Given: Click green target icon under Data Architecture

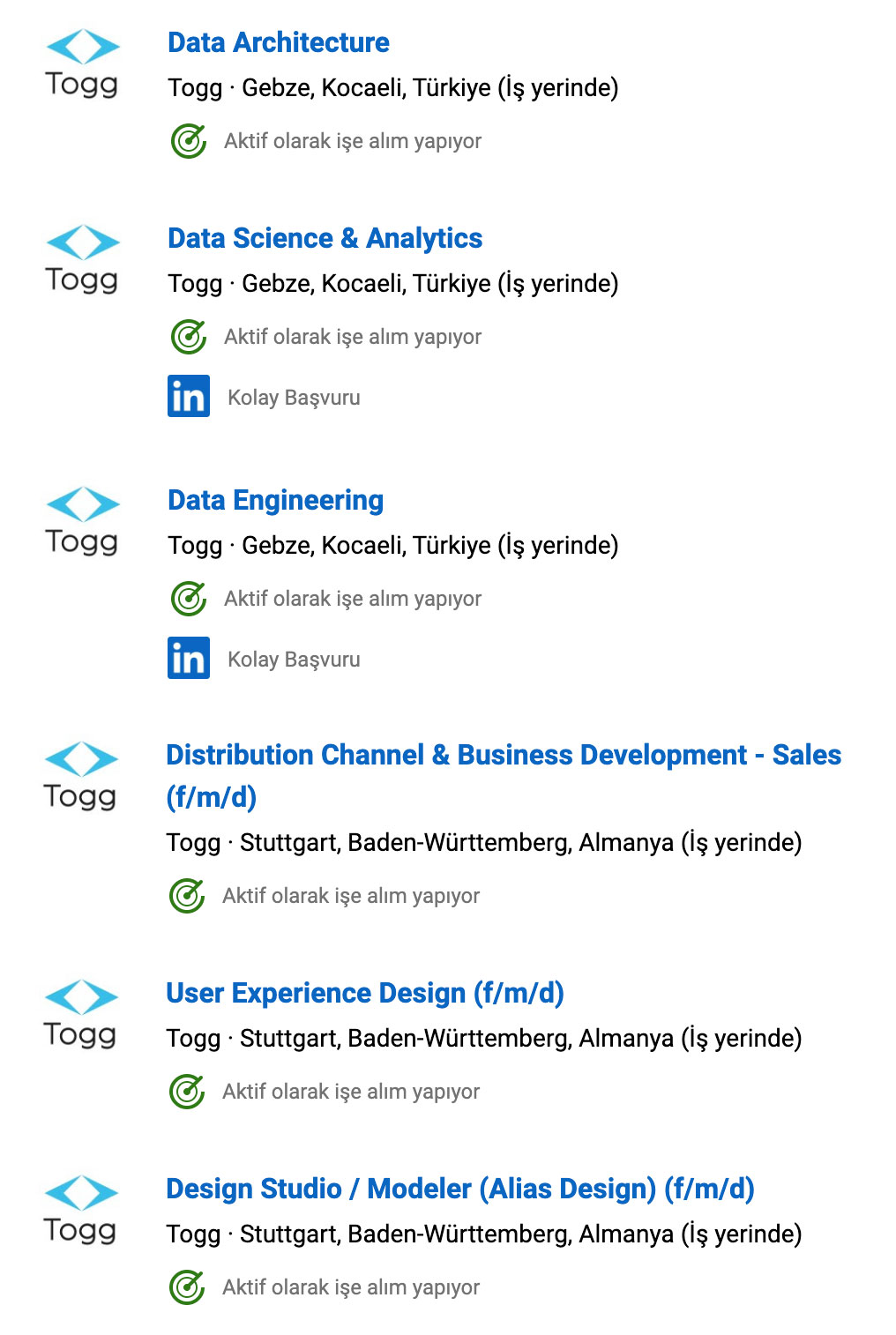Looking at the screenshot, I should click(x=188, y=141).
